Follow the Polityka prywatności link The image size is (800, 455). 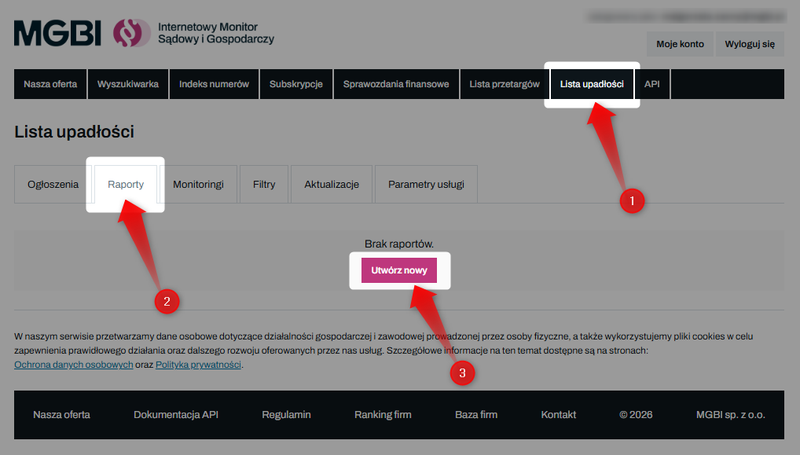[198, 365]
